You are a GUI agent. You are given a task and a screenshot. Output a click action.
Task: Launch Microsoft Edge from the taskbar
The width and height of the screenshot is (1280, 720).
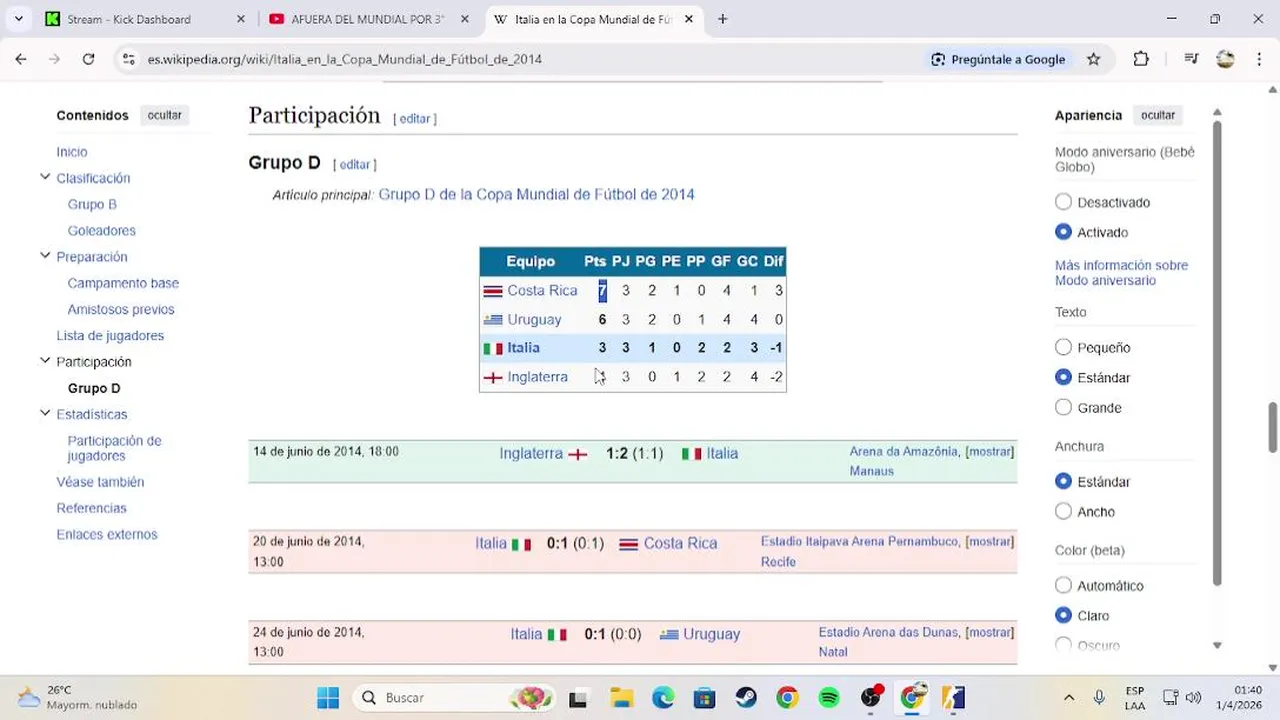663,697
